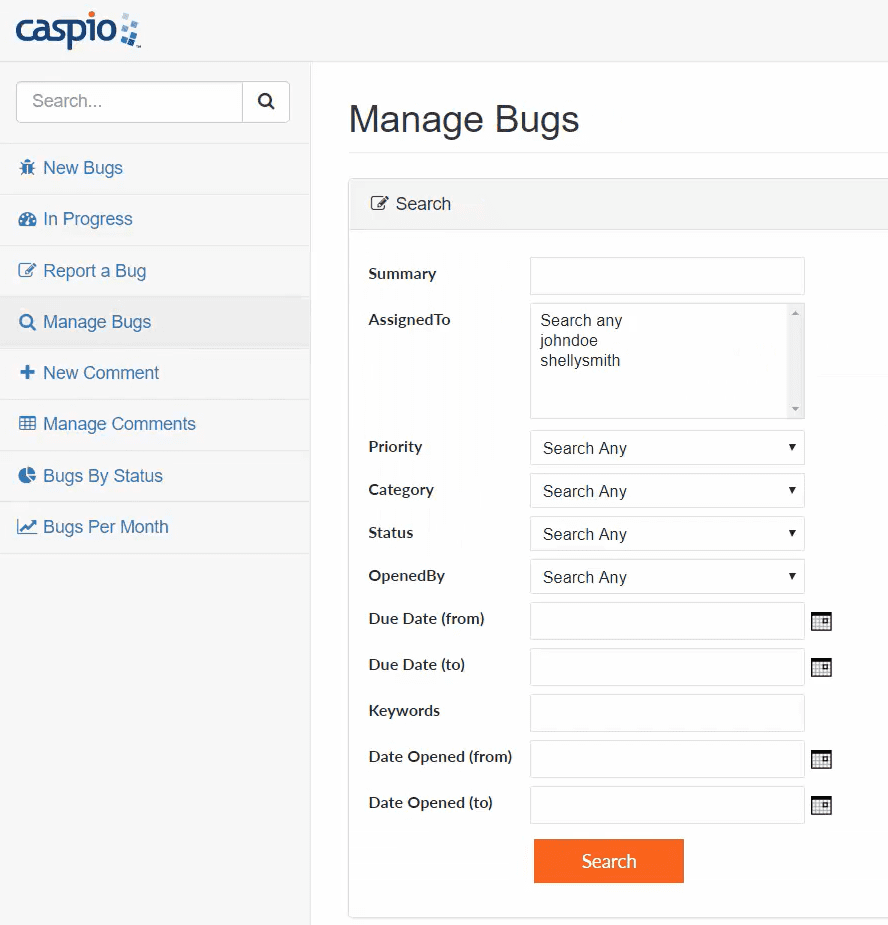Expand the Category dropdown
The width and height of the screenshot is (888, 925).
pyautogui.click(x=667, y=491)
